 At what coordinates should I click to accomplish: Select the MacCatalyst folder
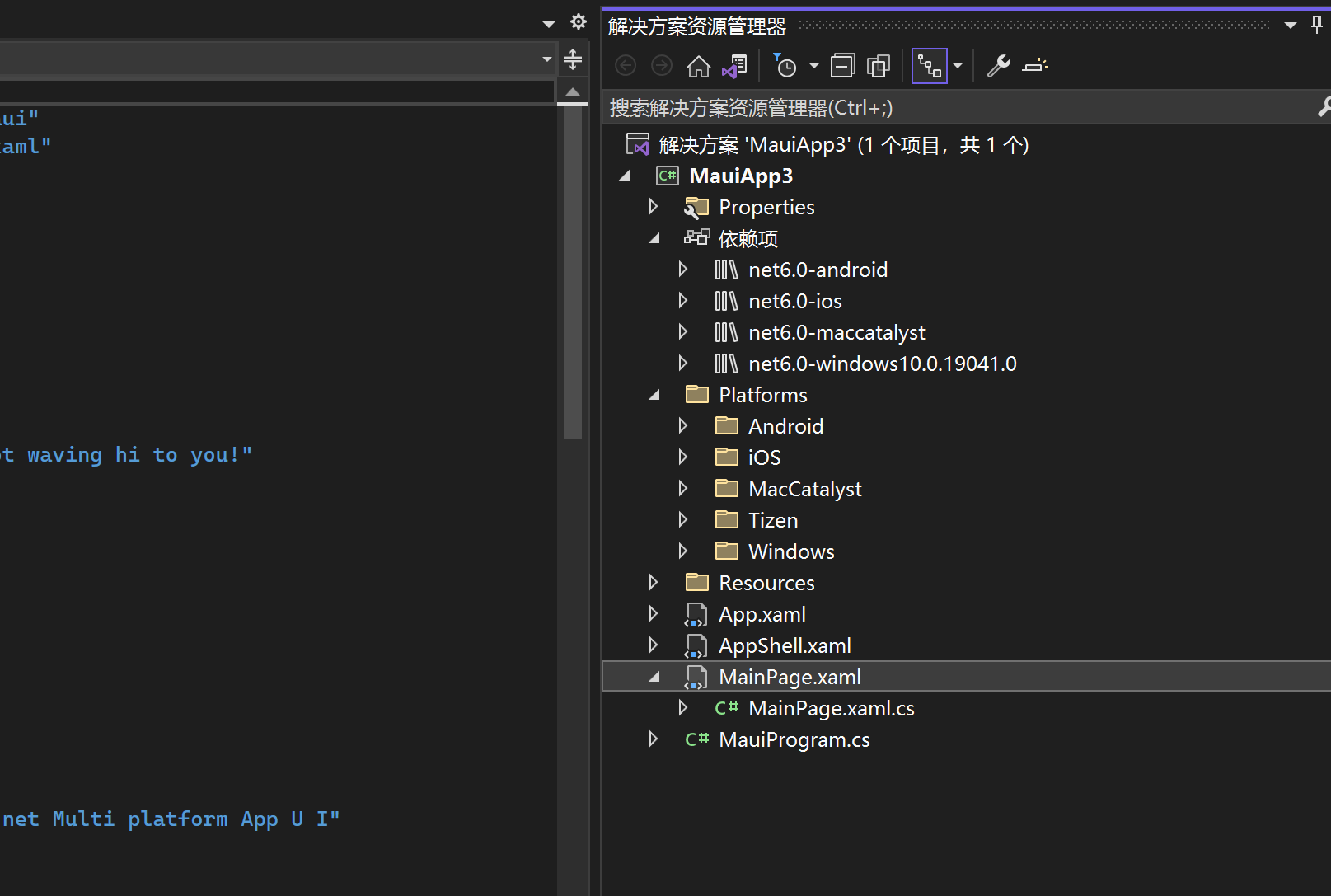[x=804, y=489]
